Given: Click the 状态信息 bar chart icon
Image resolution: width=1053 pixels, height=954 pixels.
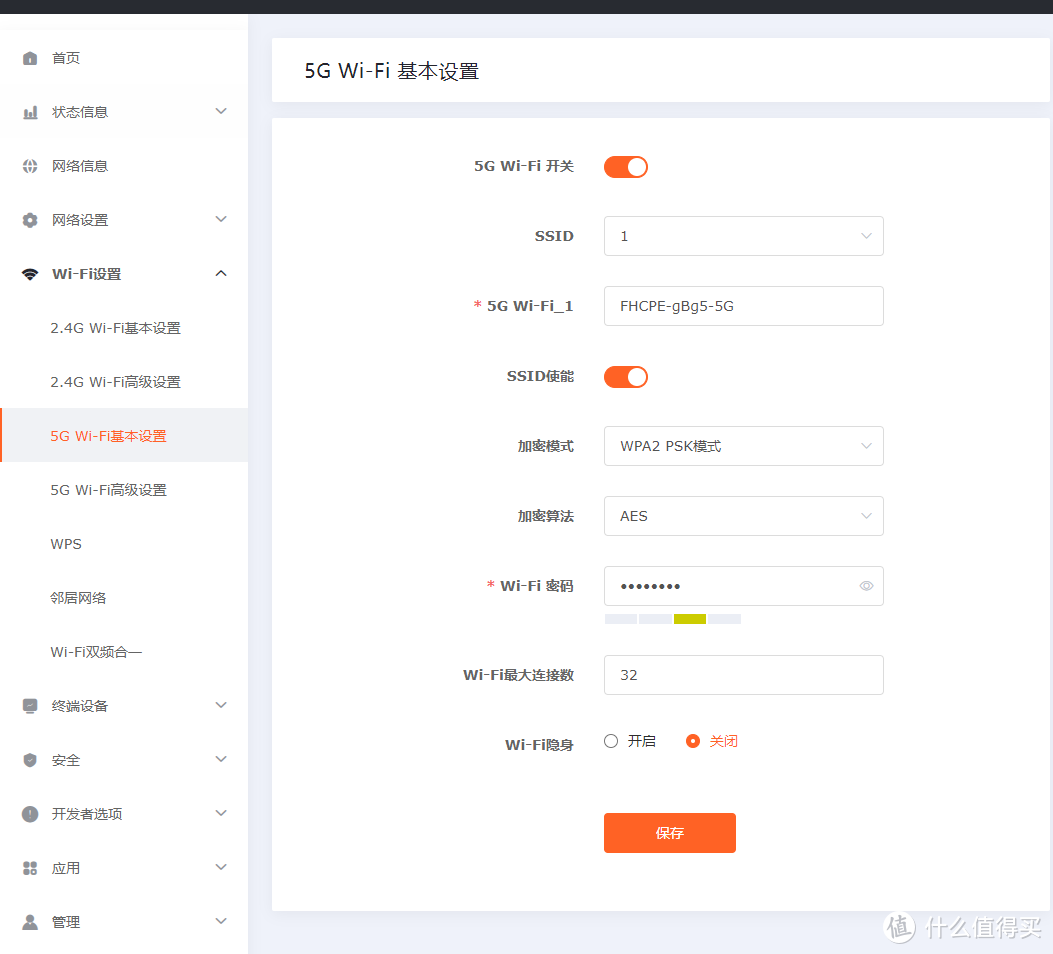Looking at the screenshot, I should (31, 111).
